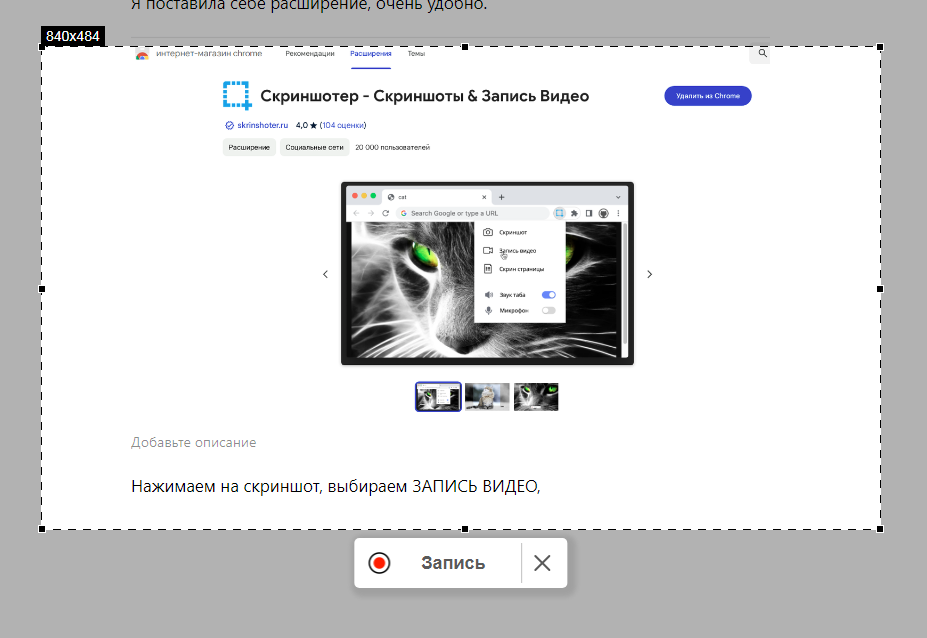Click the camera icon beside Скриншот
This screenshot has width=927, height=638.
pyautogui.click(x=488, y=232)
